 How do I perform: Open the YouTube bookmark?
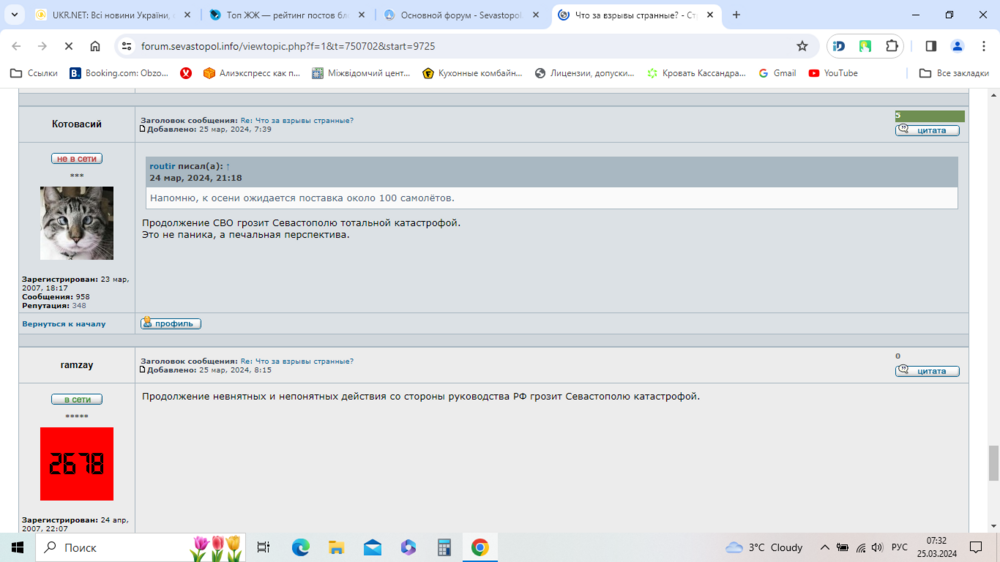[833, 73]
